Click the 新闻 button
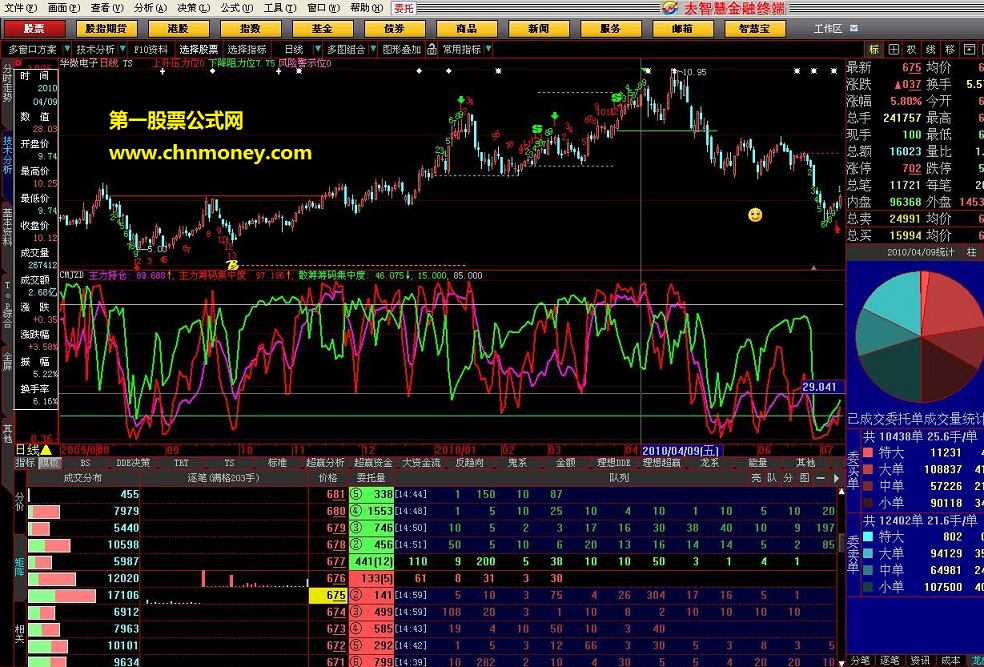This screenshot has height=667, width=984. click(538, 29)
